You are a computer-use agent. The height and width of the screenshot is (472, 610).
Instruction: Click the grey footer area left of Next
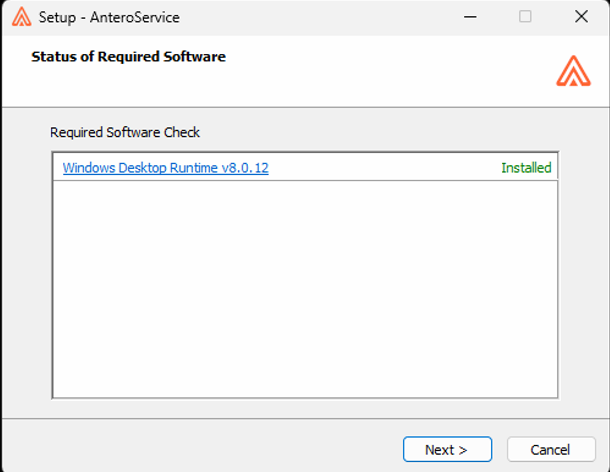200,449
